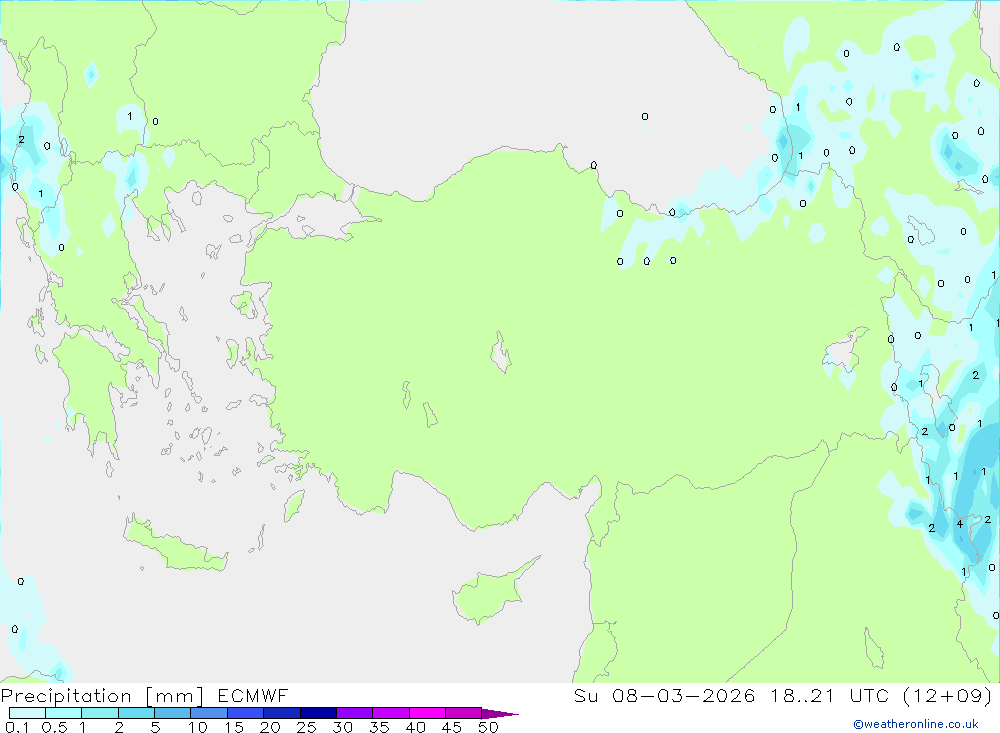Click the '0.1' legend scale label
The width and height of the screenshot is (1000, 733).
tap(17, 727)
